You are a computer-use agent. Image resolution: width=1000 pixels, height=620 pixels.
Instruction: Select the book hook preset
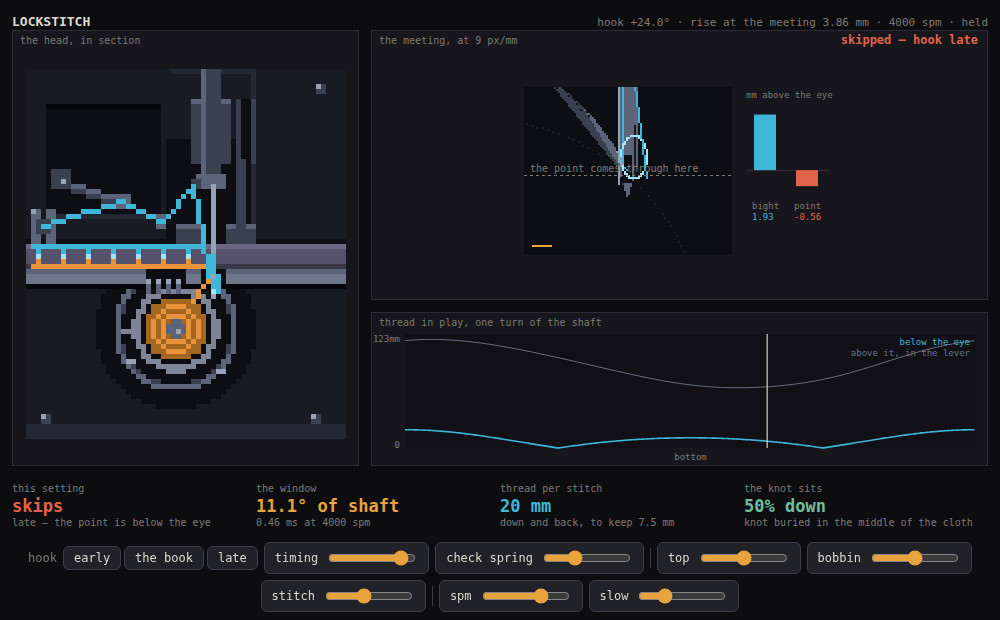tap(164, 557)
